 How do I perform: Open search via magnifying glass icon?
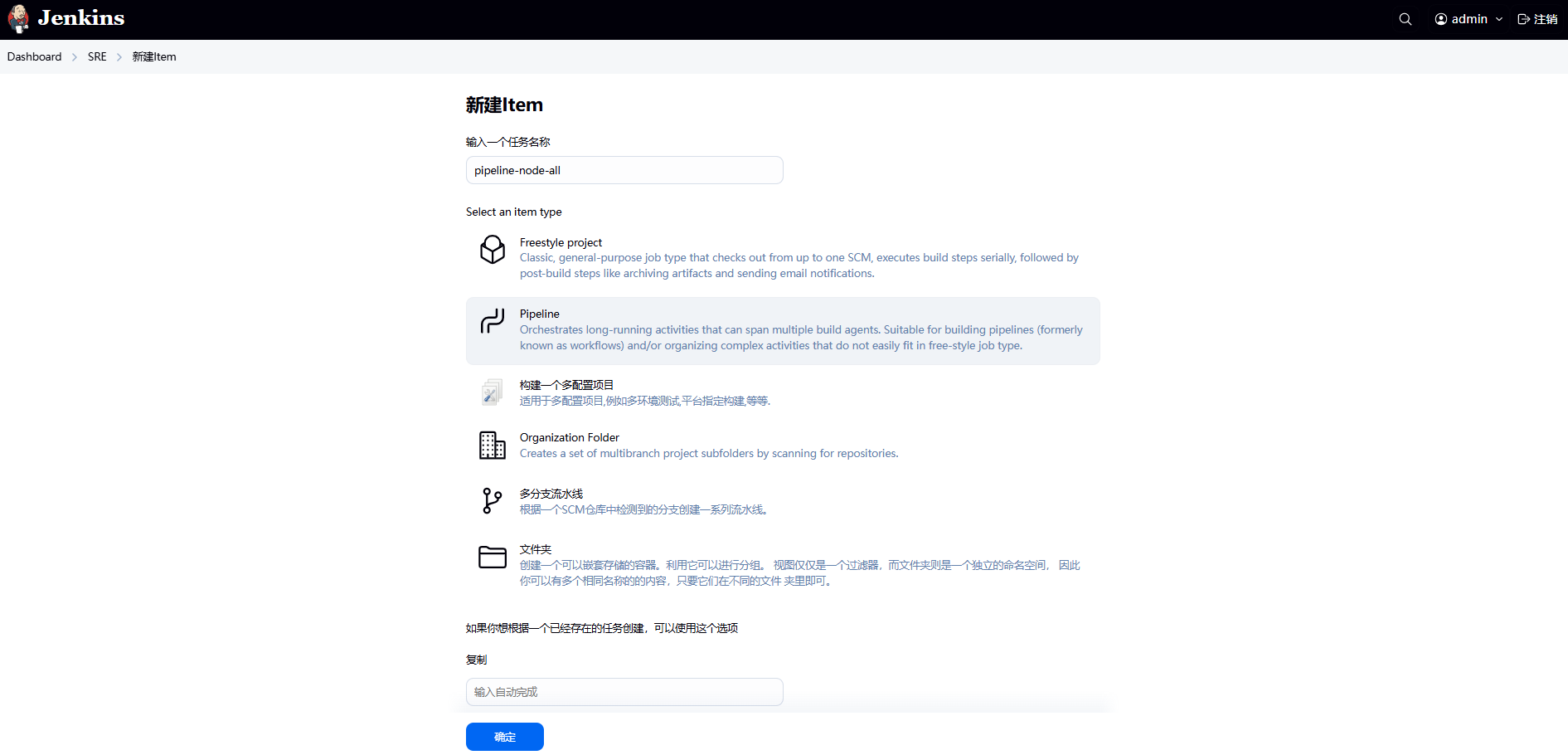tap(1405, 19)
